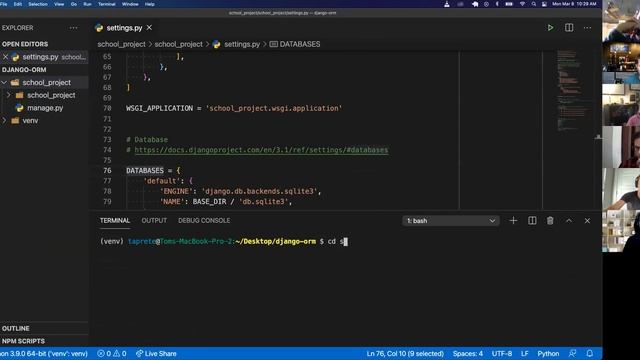The image size is (640, 360).
Task: Show errors and warnings count
Action: click(x=112, y=353)
